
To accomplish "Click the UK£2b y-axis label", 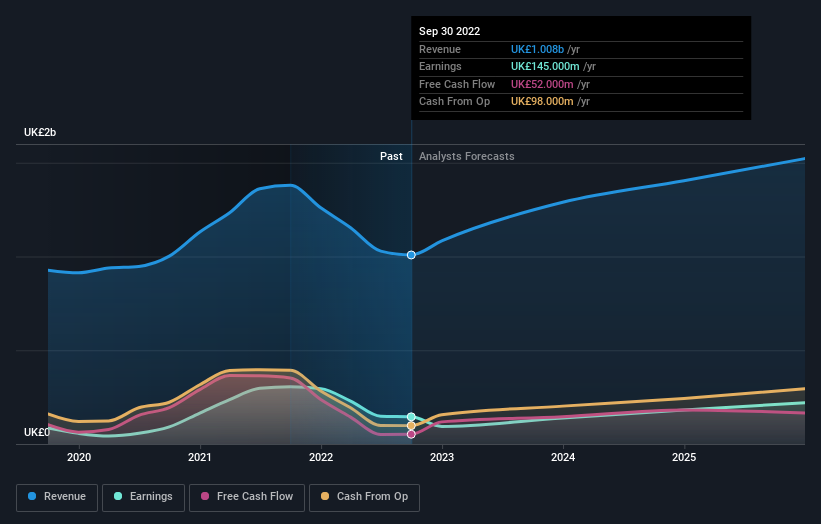I will click(40, 132).
